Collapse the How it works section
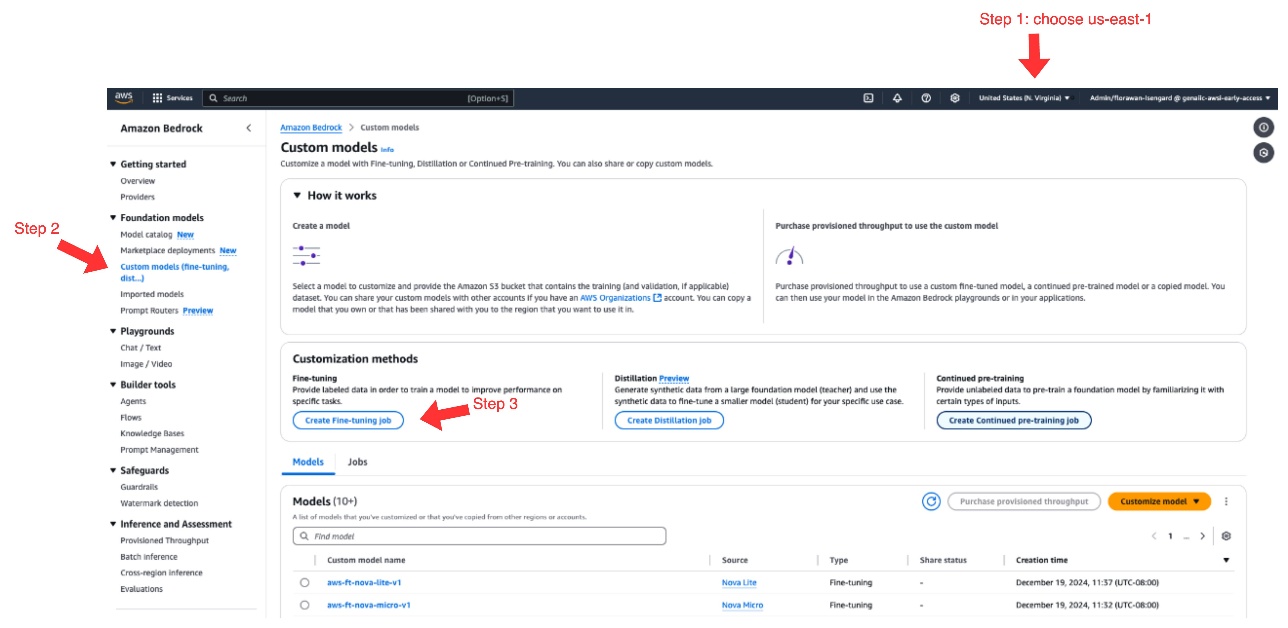Image resolution: width=1288 pixels, height=628 pixels. pyautogui.click(x=297, y=196)
